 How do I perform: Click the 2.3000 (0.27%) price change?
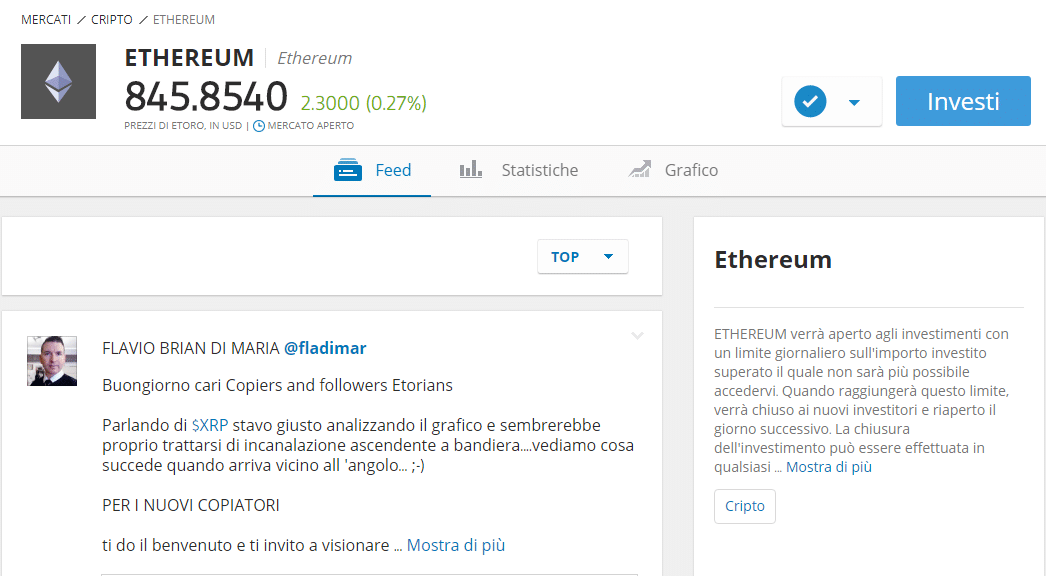364,103
